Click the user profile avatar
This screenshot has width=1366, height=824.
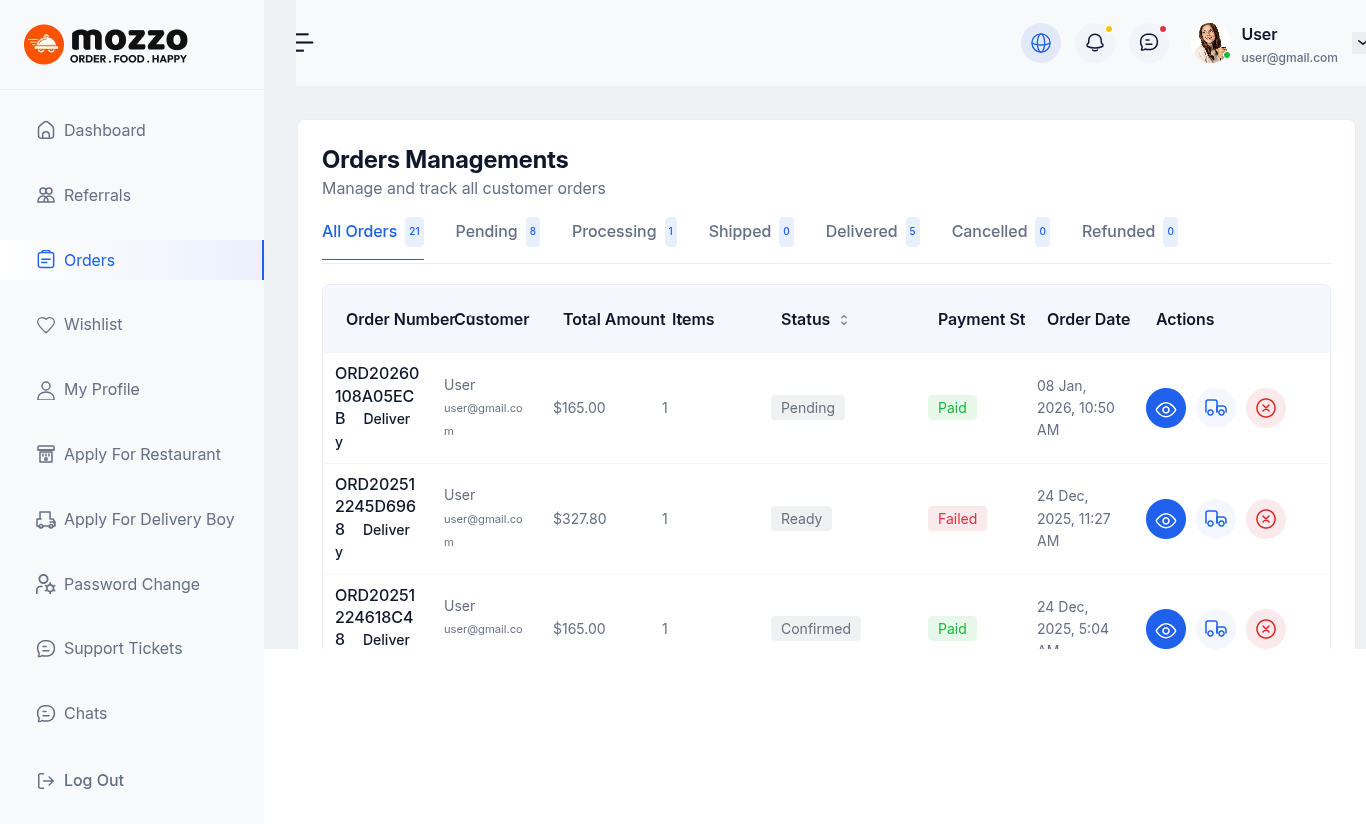pyautogui.click(x=1211, y=43)
